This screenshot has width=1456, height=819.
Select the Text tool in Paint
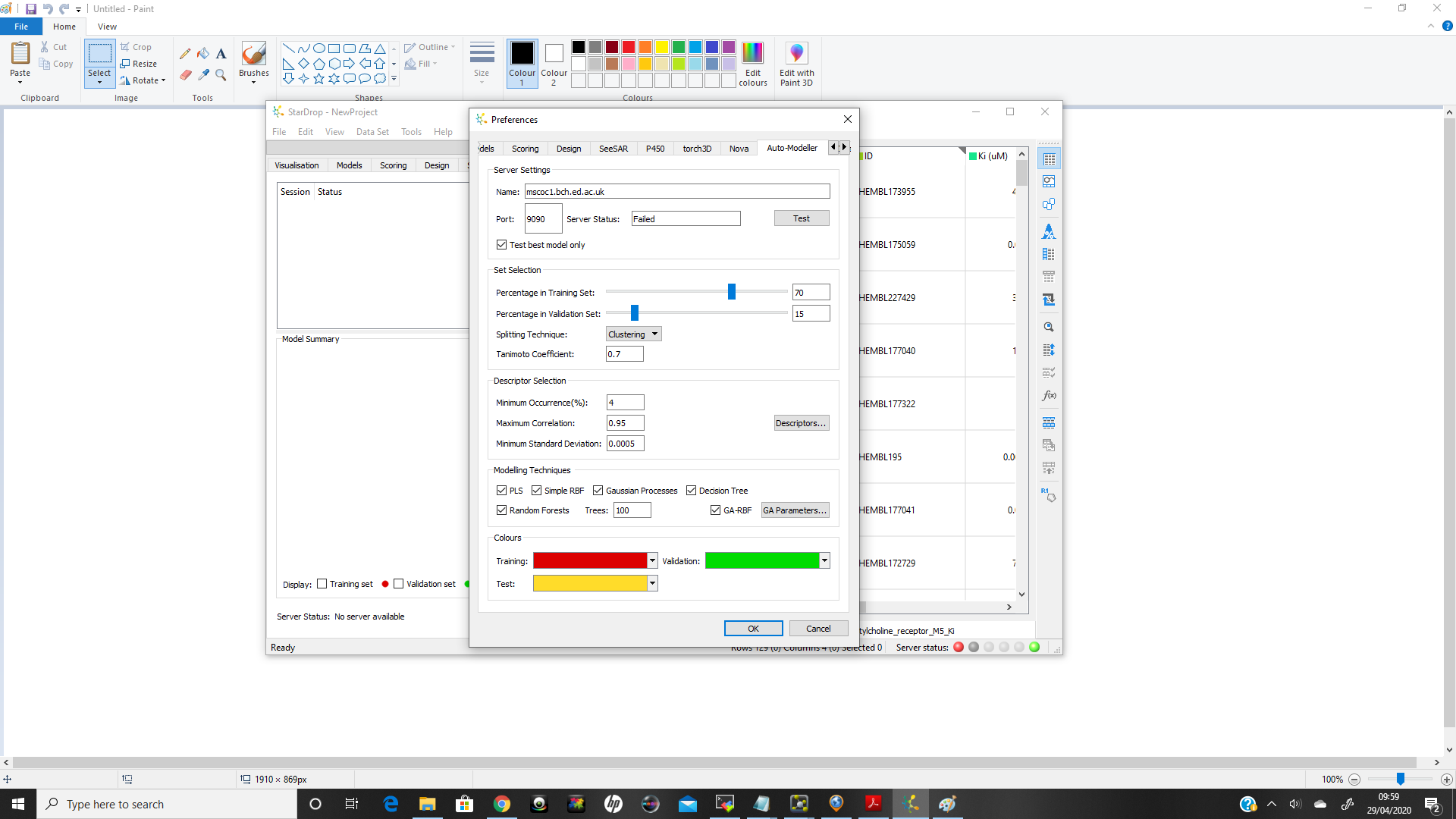[x=221, y=54]
